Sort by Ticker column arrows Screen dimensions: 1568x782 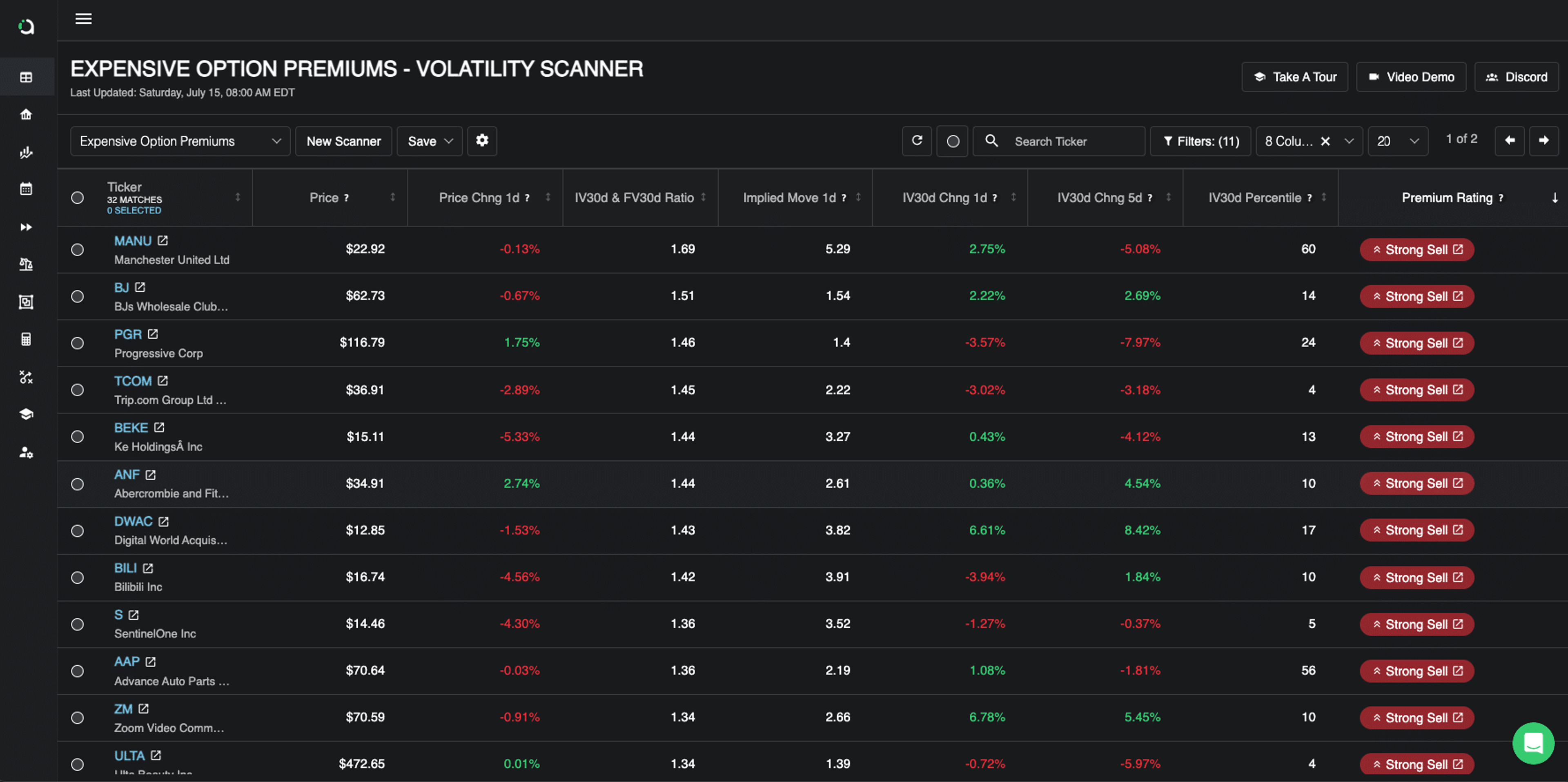point(238,197)
